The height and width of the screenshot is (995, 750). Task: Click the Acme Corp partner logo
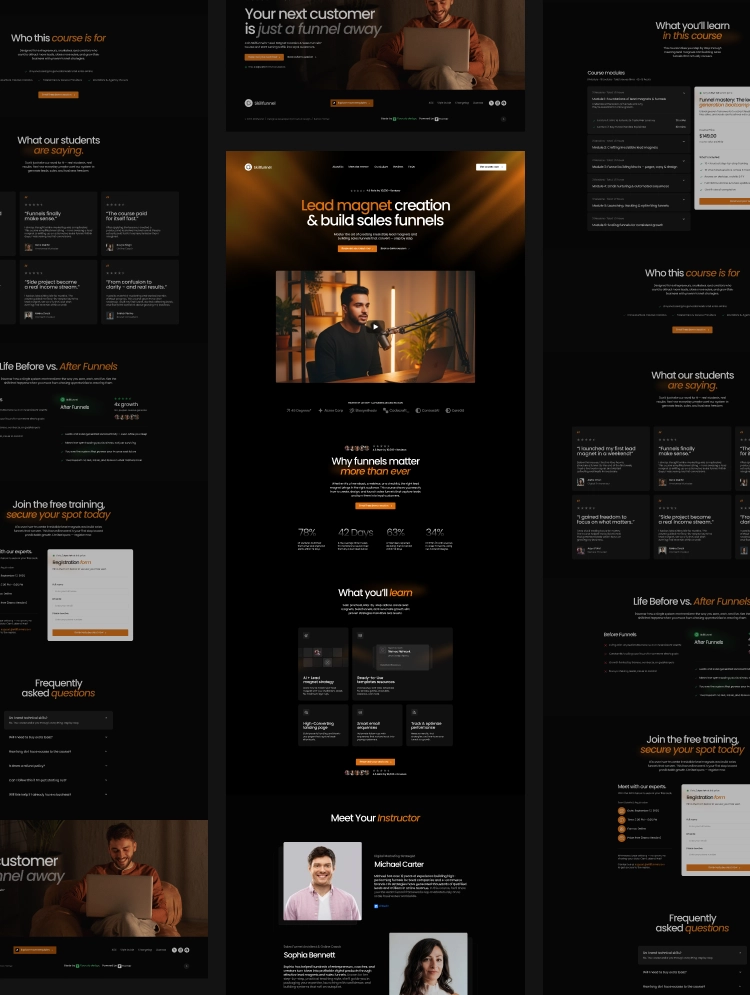click(x=331, y=411)
